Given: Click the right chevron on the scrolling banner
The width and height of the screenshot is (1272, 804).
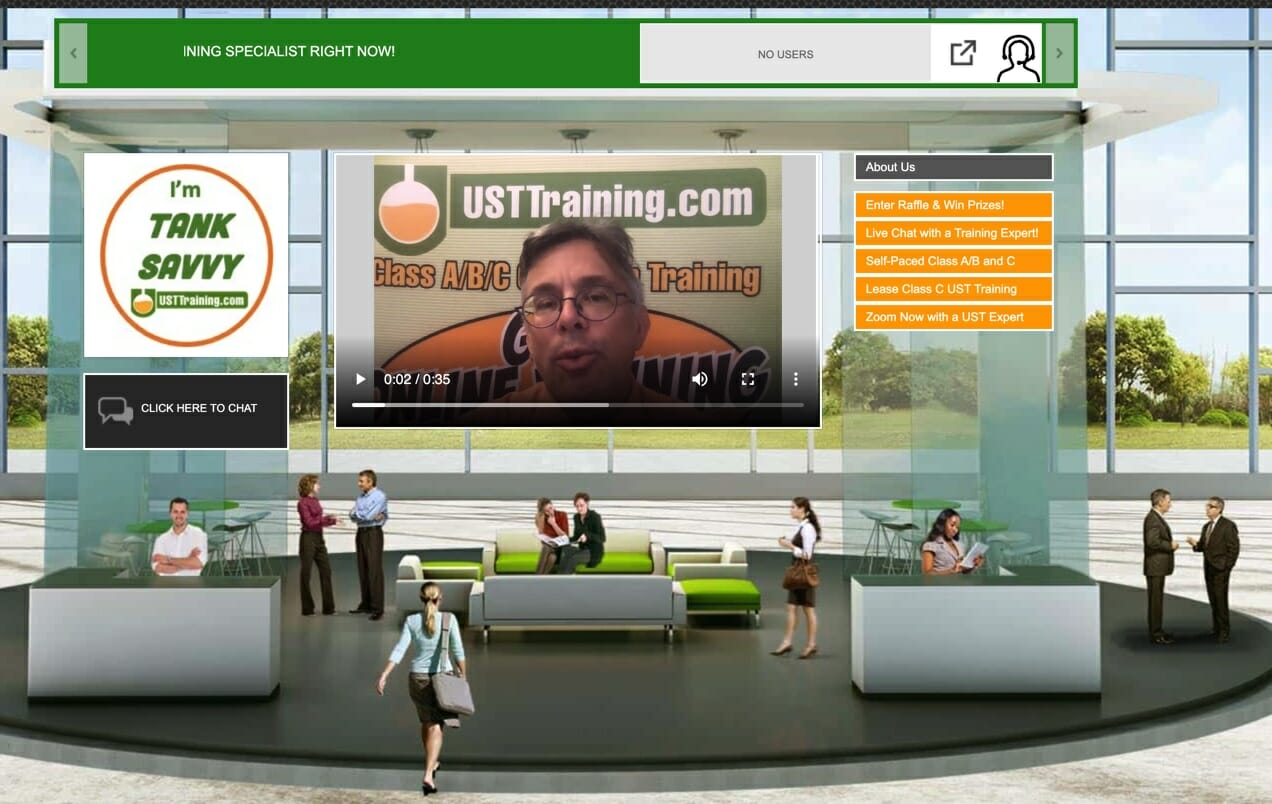Looking at the screenshot, I should click(x=1059, y=53).
